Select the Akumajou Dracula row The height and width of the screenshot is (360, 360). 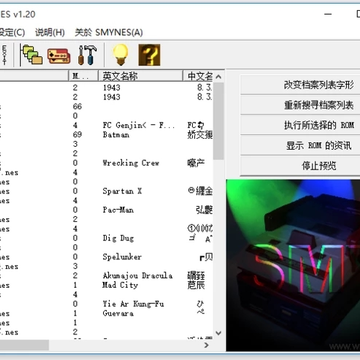tap(107, 276)
